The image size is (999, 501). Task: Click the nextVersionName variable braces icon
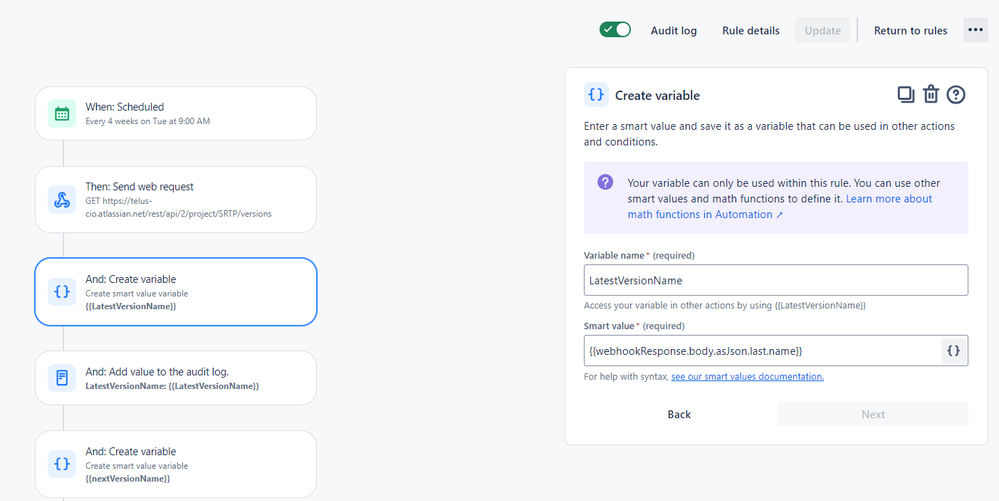coord(62,464)
